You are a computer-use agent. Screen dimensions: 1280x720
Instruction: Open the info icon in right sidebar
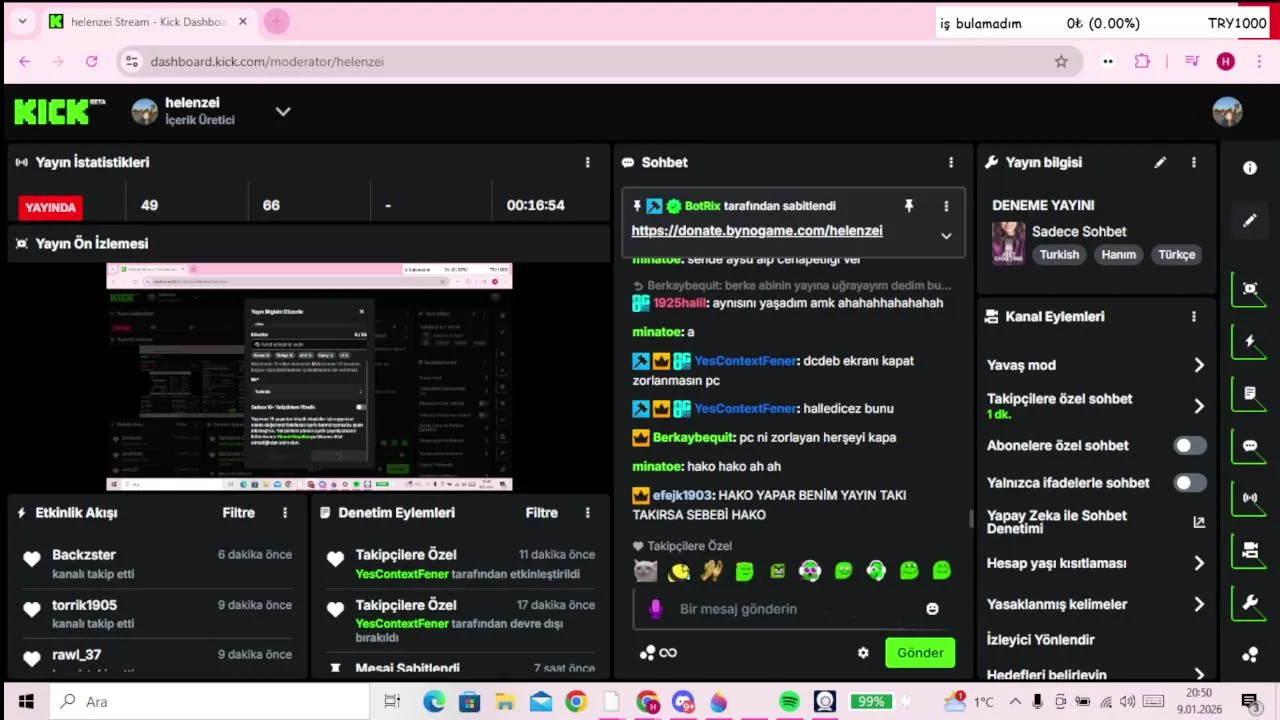[x=1250, y=168]
